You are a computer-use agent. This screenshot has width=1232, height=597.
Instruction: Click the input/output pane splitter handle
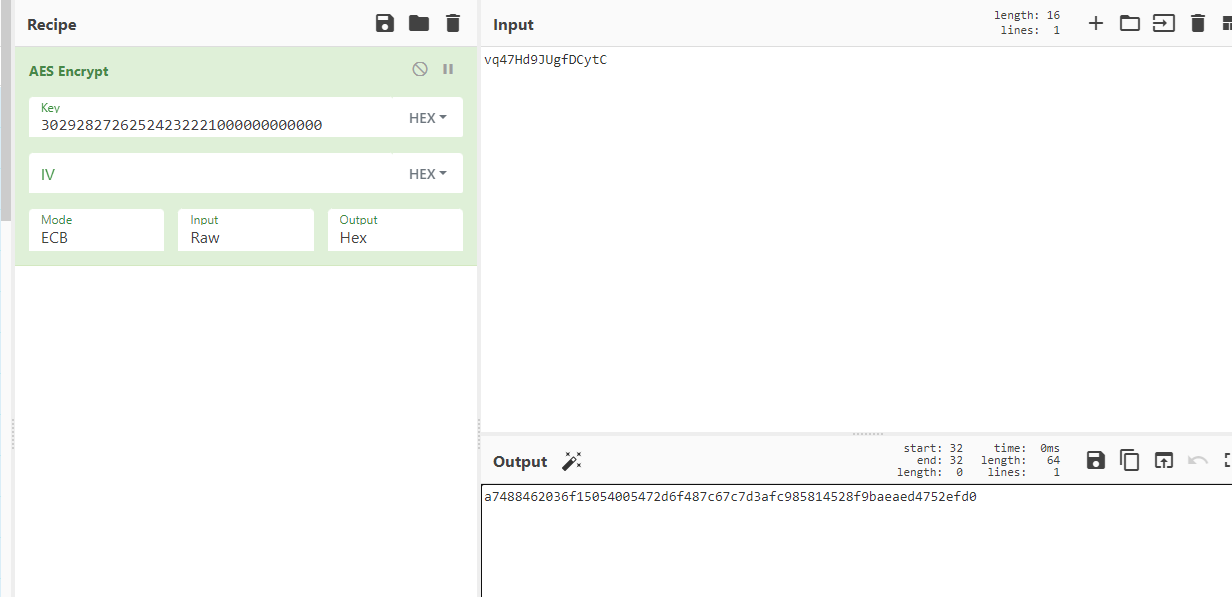[868, 434]
